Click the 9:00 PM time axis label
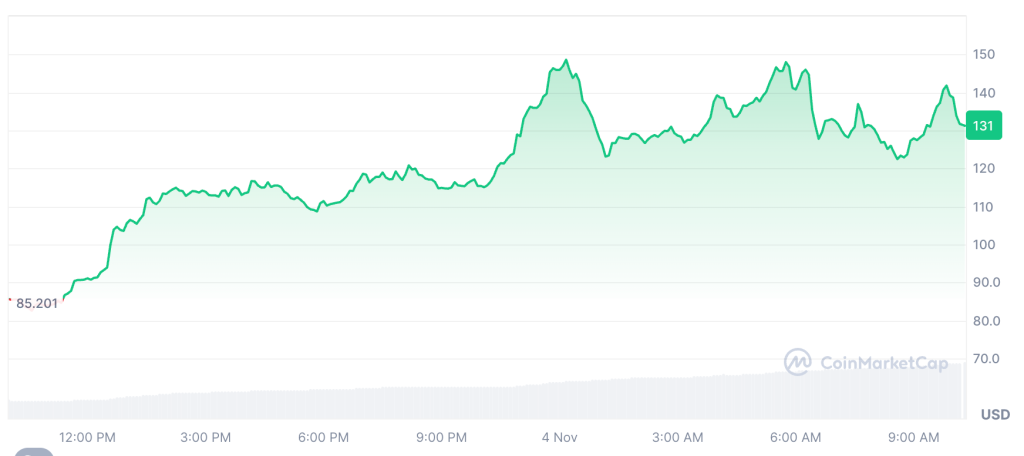The width and height of the screenshot is (1024, 456). (441, 438)
